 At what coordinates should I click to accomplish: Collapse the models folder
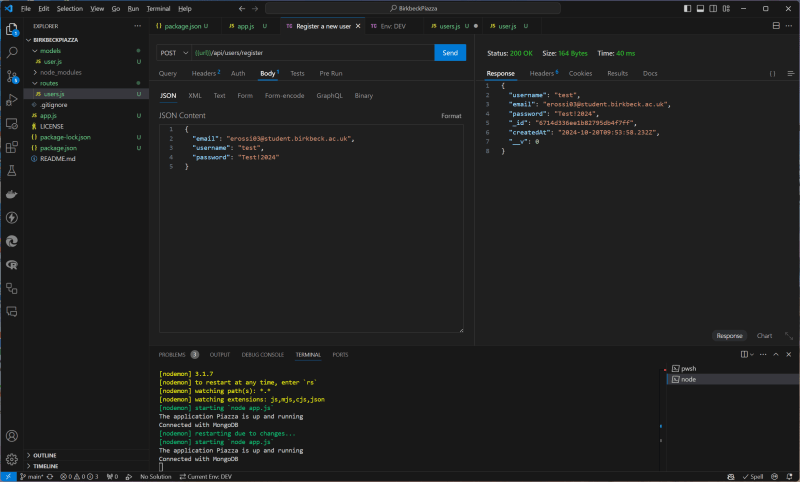35,51
